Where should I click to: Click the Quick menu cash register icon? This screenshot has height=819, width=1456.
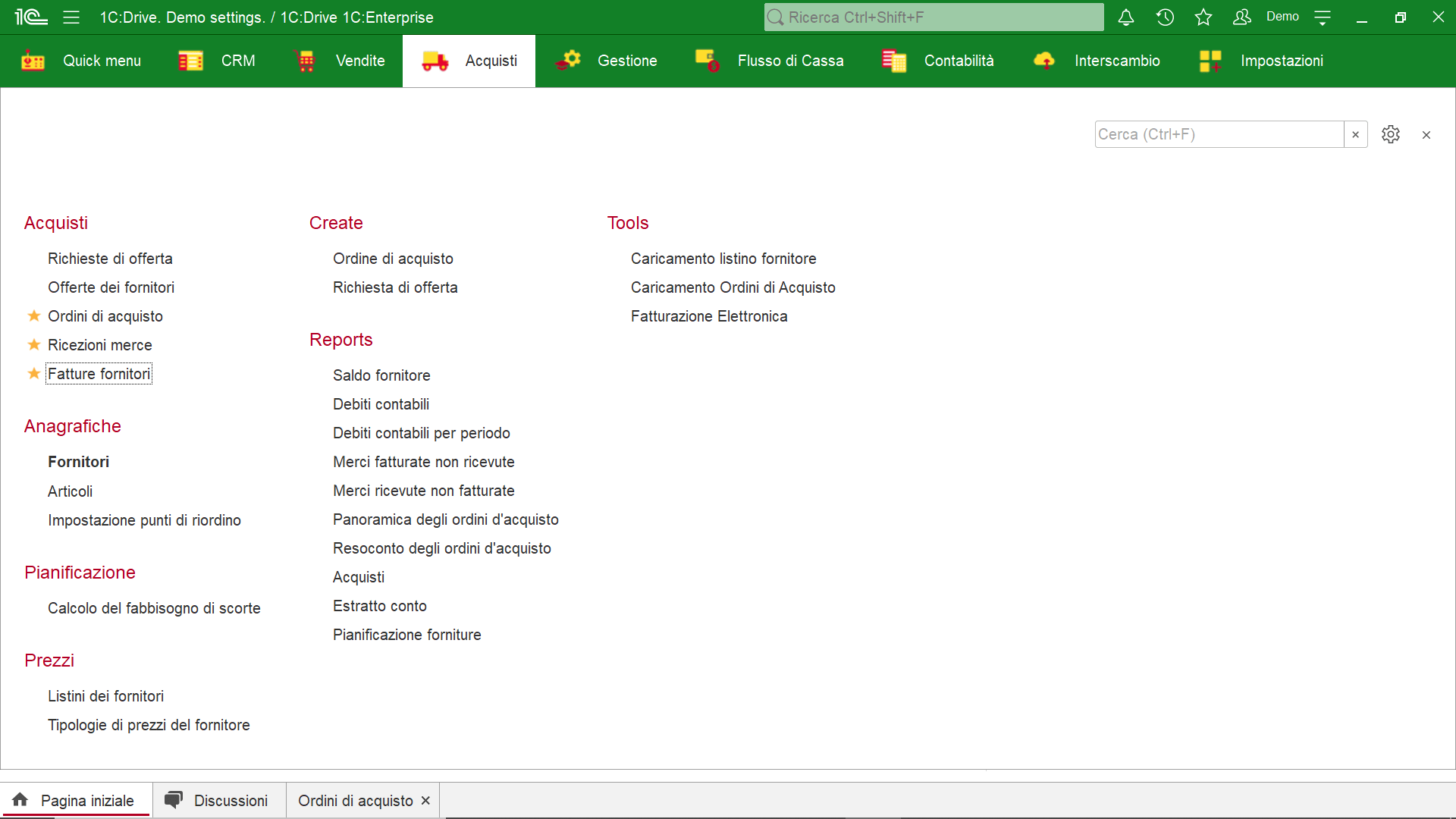click(33, 61)
